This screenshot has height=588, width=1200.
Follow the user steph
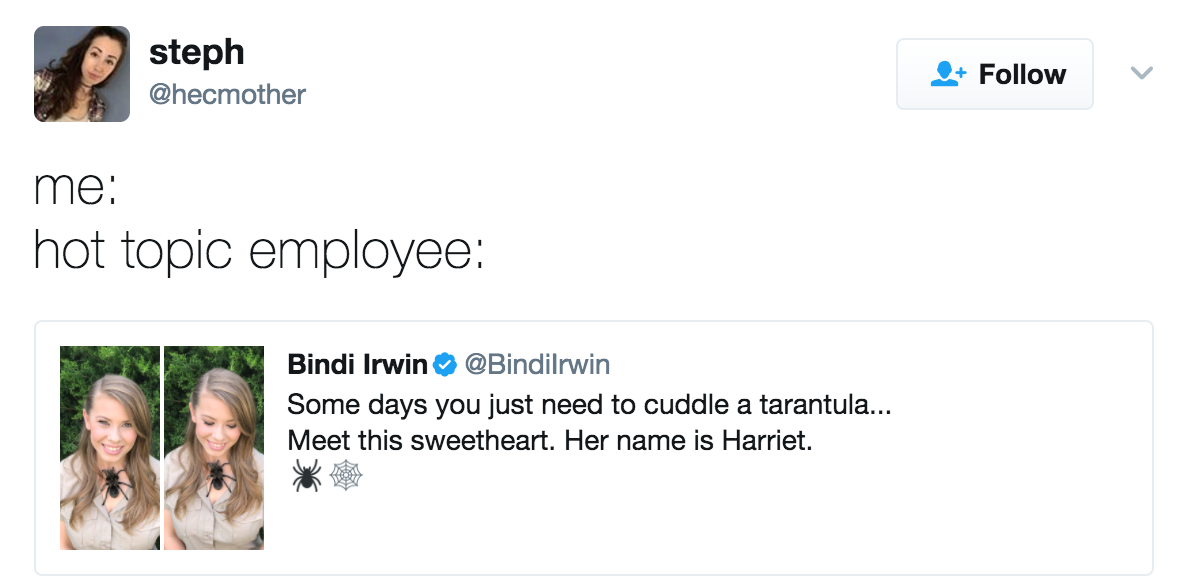(994, 73)
